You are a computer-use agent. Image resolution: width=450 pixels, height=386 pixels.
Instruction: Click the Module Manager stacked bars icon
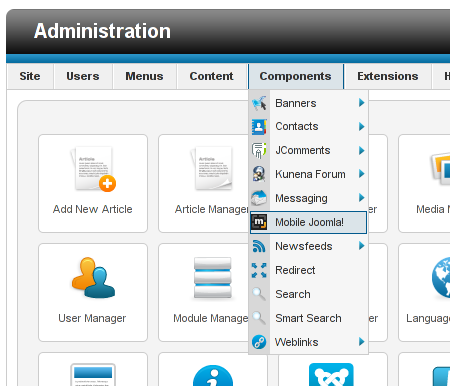[x=213, y=277]
